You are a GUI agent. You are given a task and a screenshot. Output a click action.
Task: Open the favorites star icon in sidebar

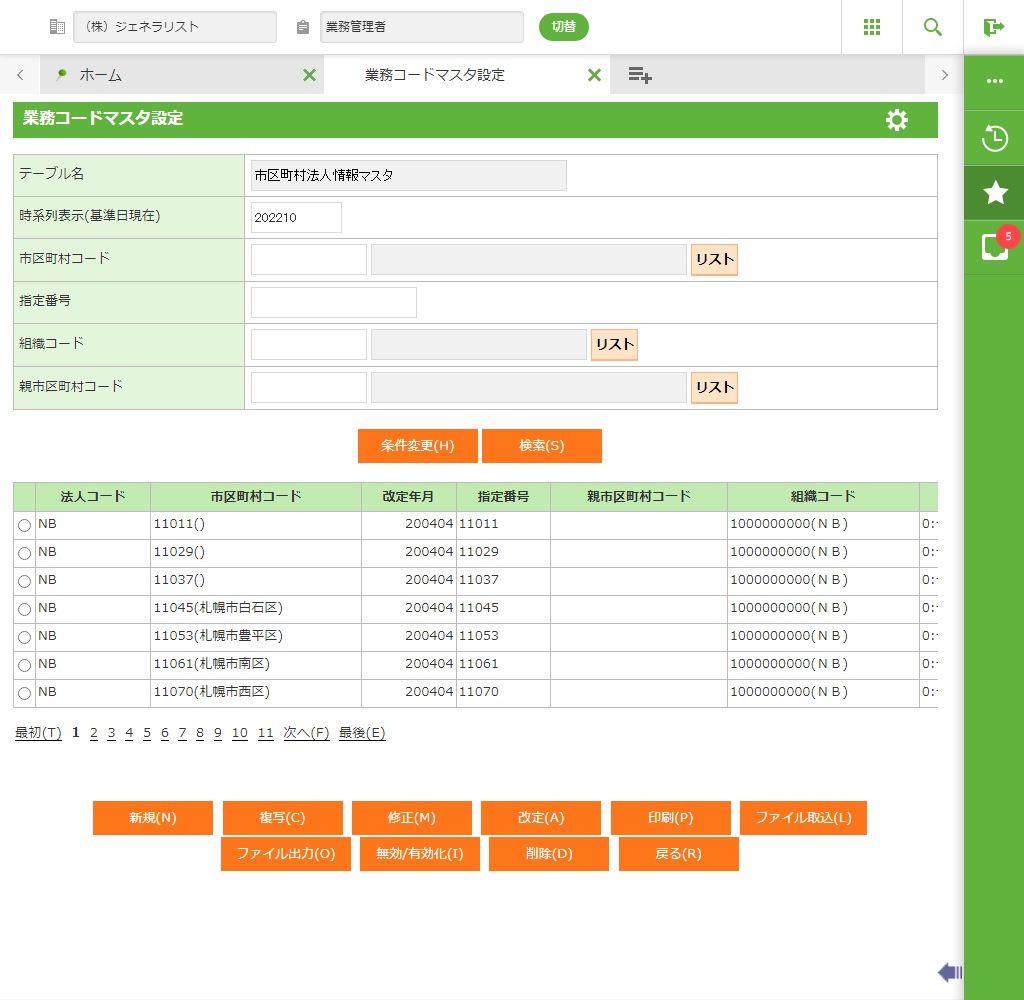pos(994,193)
